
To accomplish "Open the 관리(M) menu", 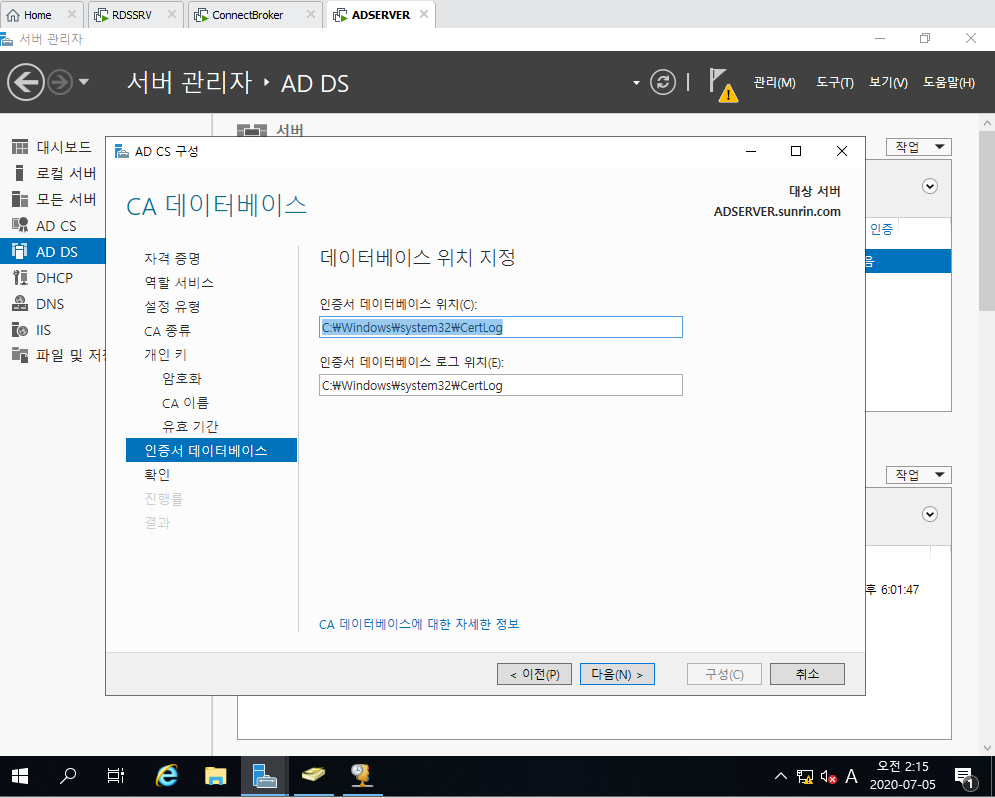I will click(x=774, y=82).
